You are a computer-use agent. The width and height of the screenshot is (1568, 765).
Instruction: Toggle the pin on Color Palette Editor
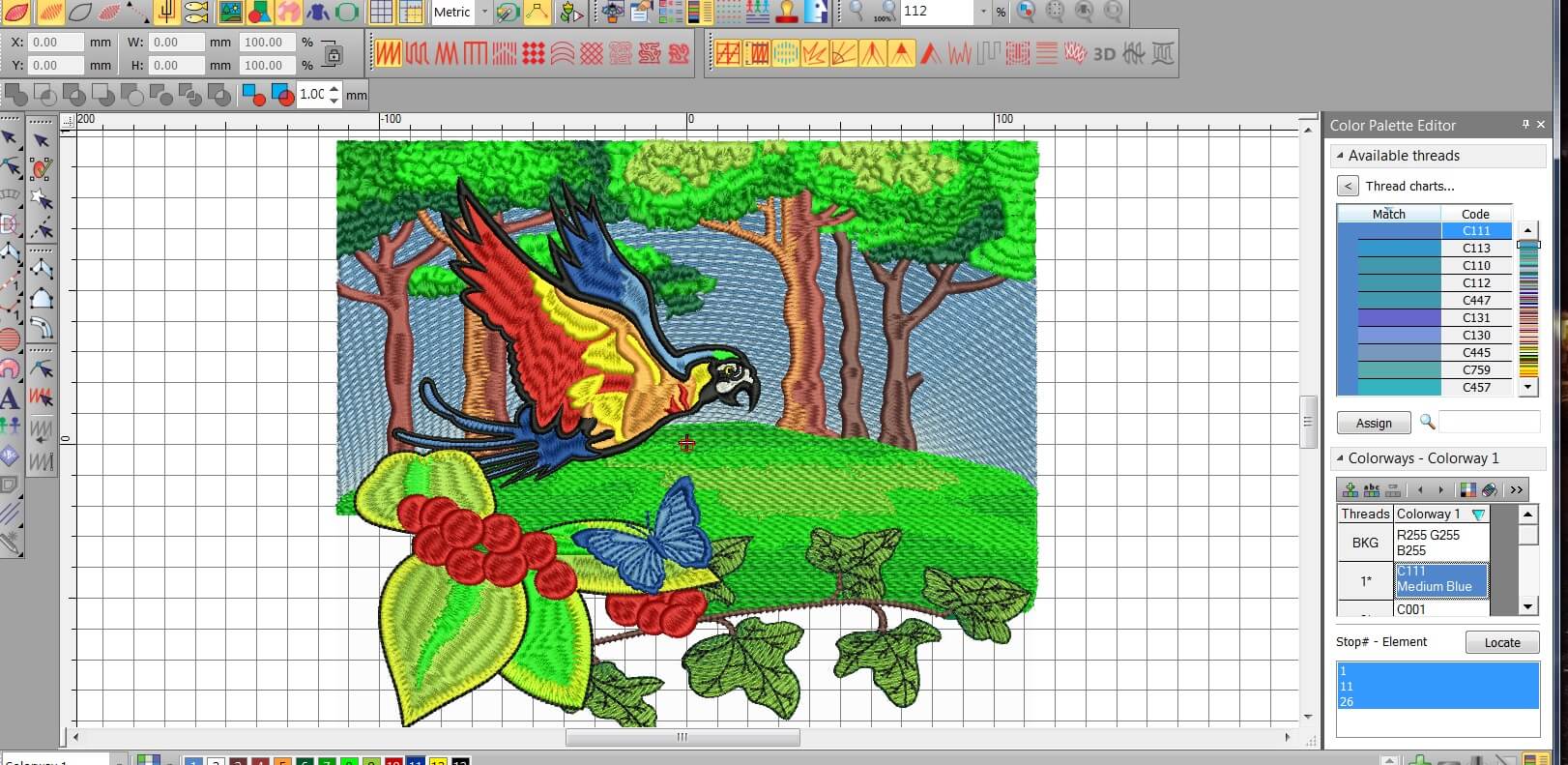[1526, 125]
